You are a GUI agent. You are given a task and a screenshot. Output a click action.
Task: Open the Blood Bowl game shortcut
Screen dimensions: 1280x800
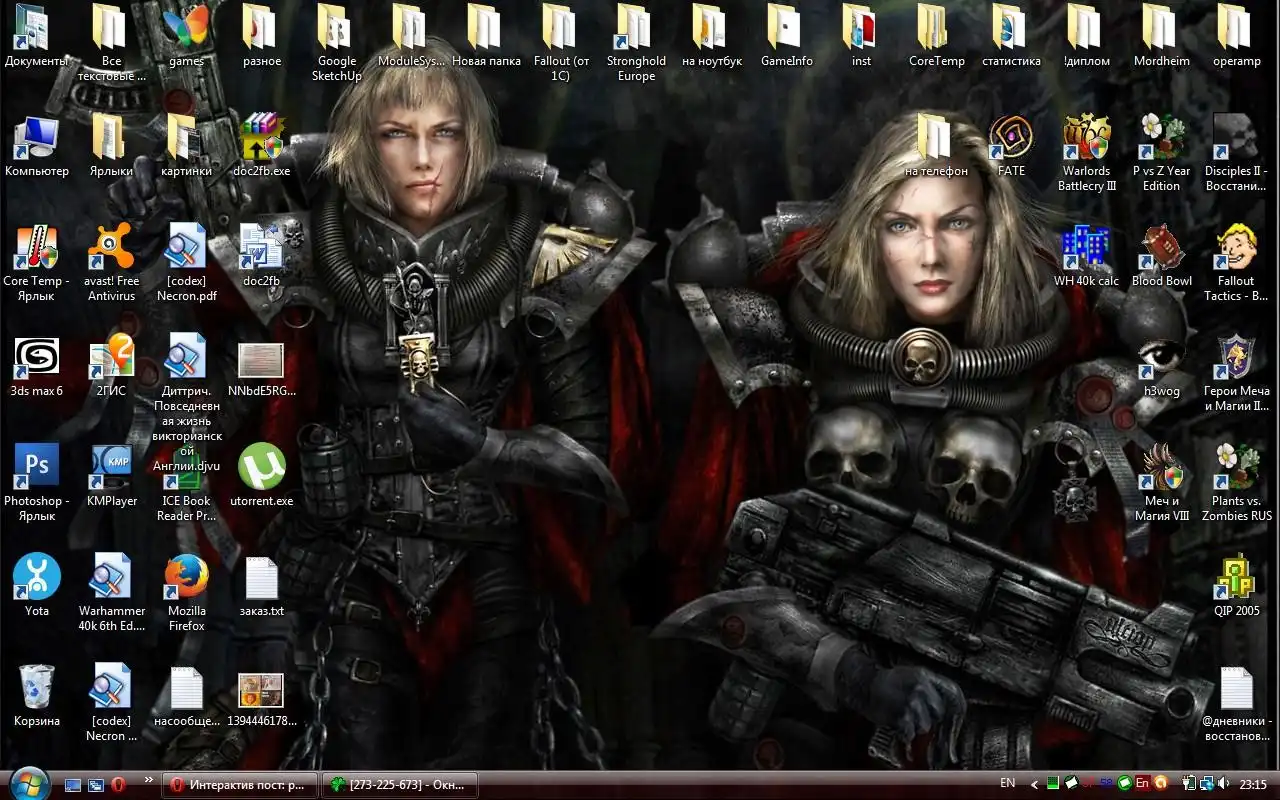(1161, 248)
